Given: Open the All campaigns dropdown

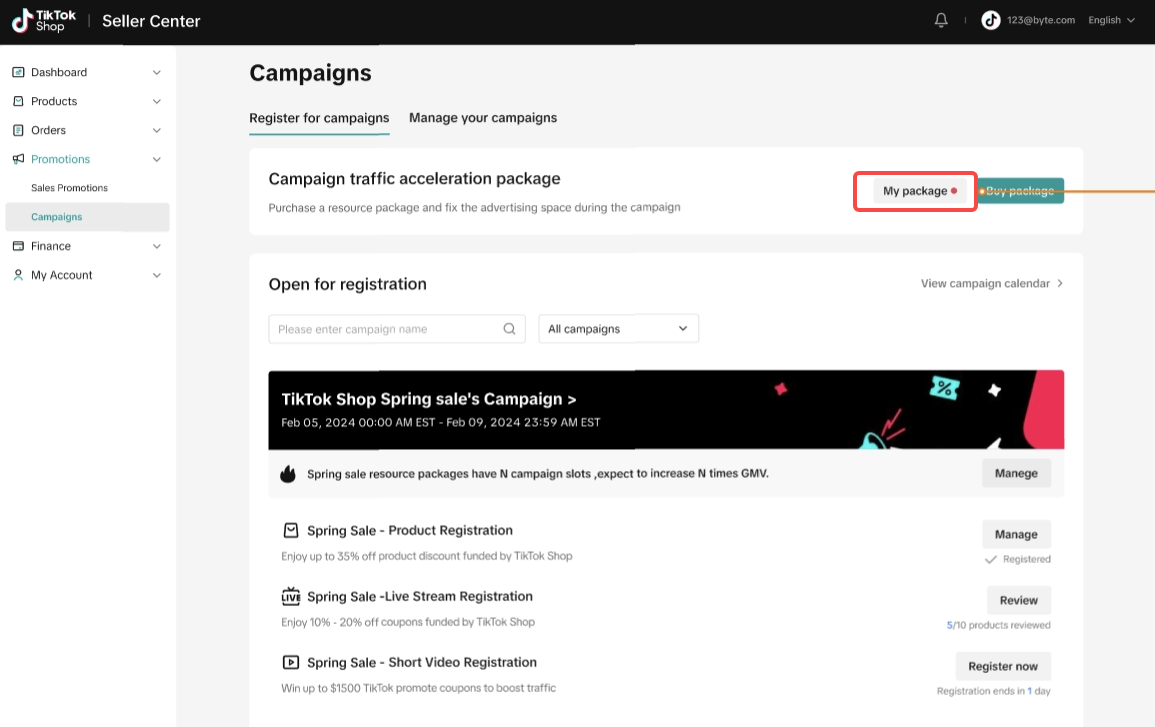Looking at the screenshot, I should point(618,329).
